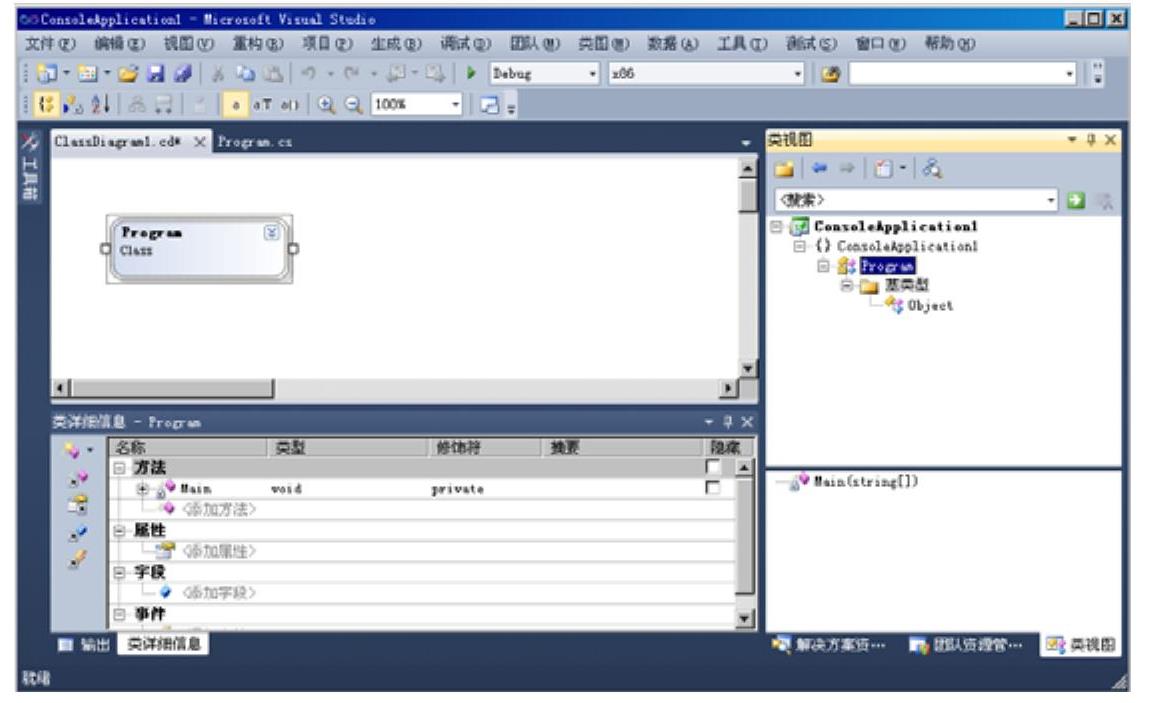Collapse ConsoleApplication1 project tree node
This screenshot has height=703, width=1151.
click(x=776, y=226)
